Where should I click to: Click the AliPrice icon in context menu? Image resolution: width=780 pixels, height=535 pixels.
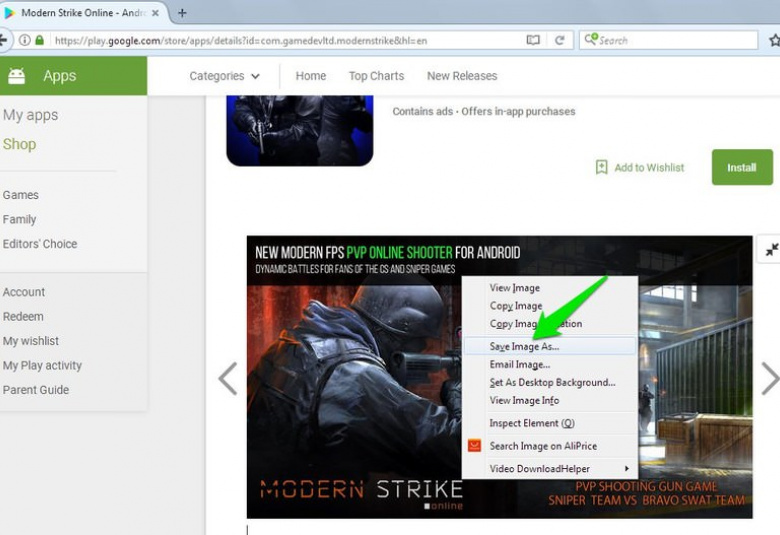[x=475, y=445]
